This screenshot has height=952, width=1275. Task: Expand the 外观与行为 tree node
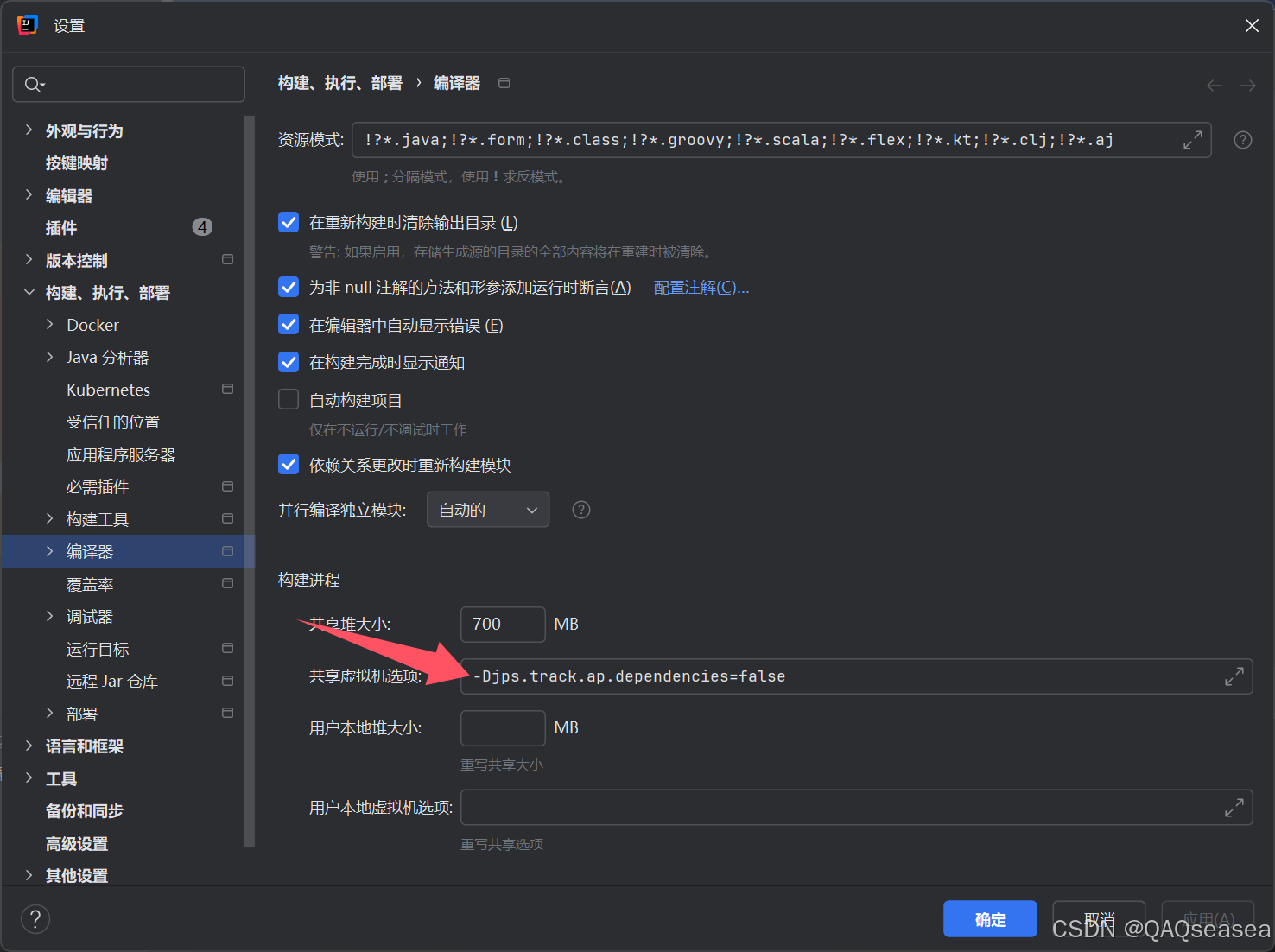click(x=29, y=130)
